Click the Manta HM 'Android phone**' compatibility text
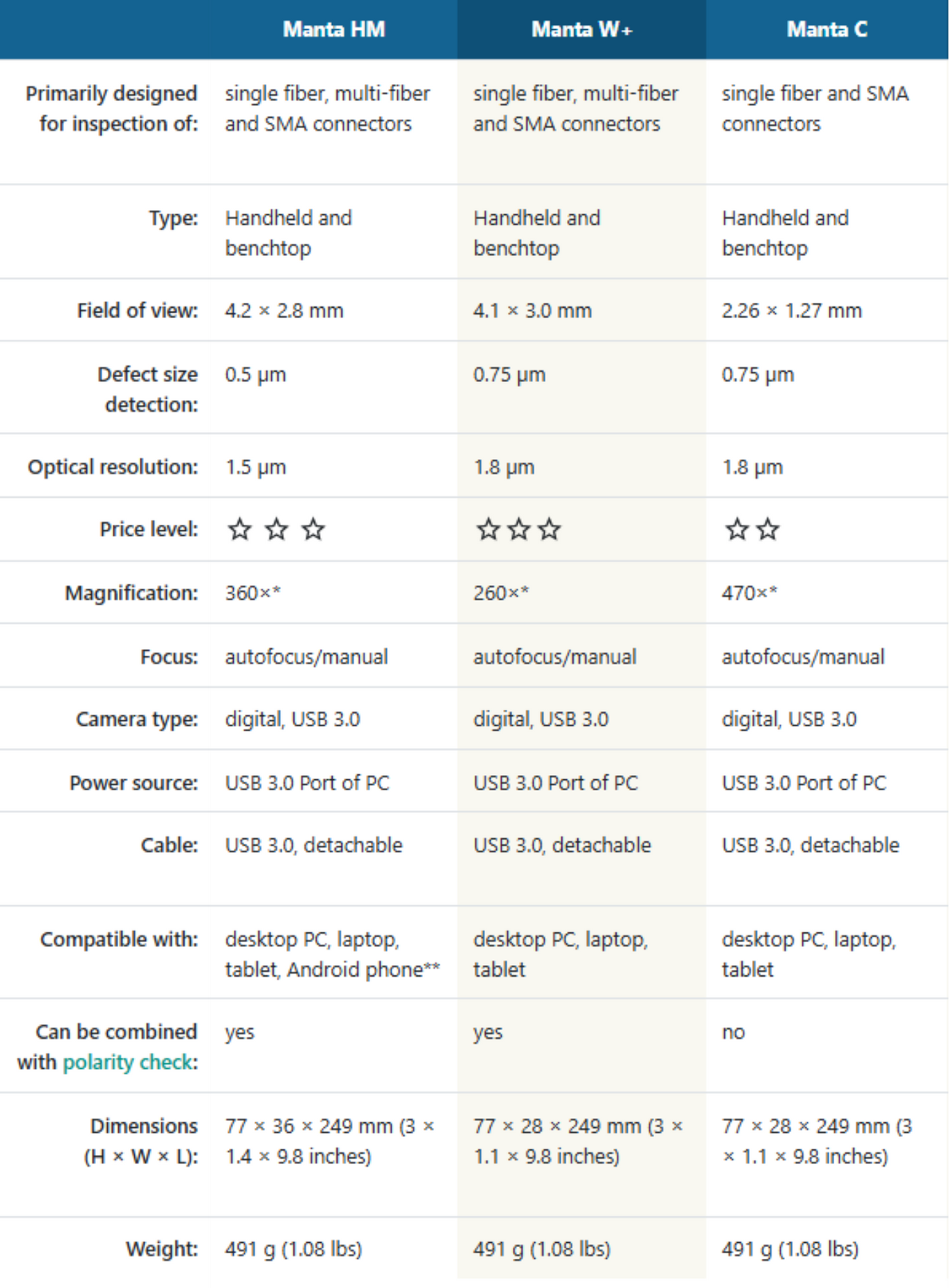This screenshot has width=949, height=1288. pyautogui.click(x=363, y=970)
